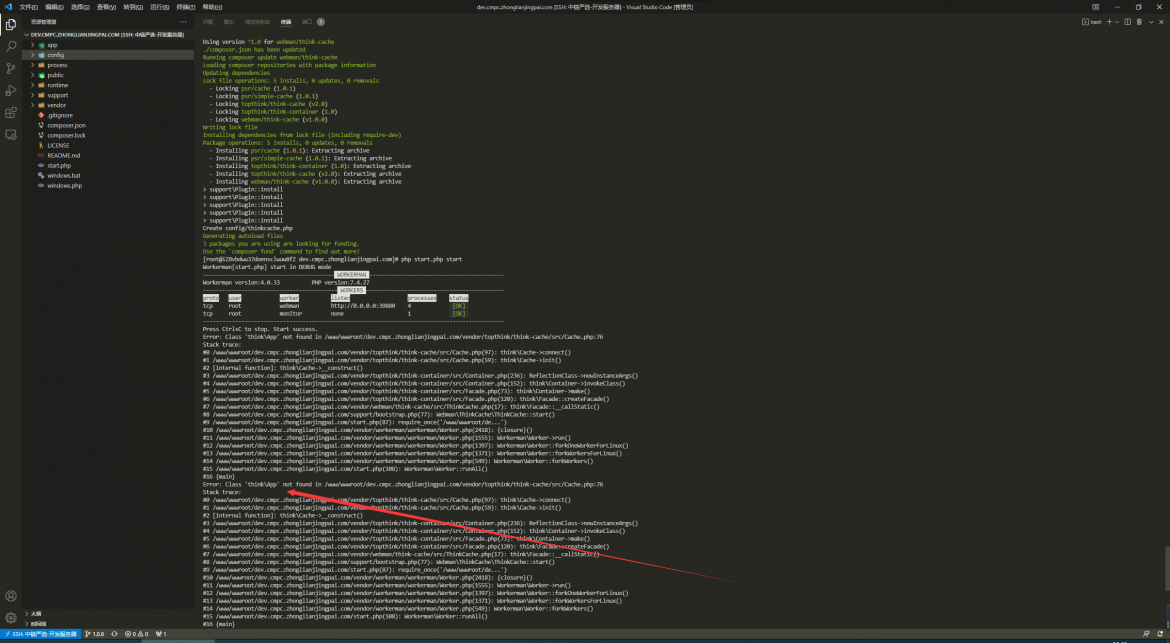
Task: Expand the public folder
Action: point(108,75)
